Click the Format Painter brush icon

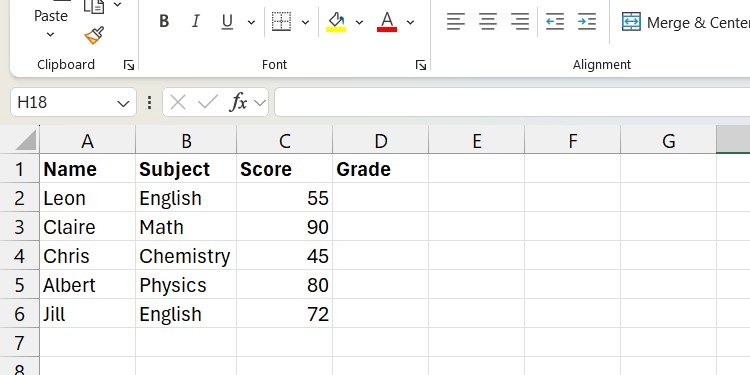94,35
